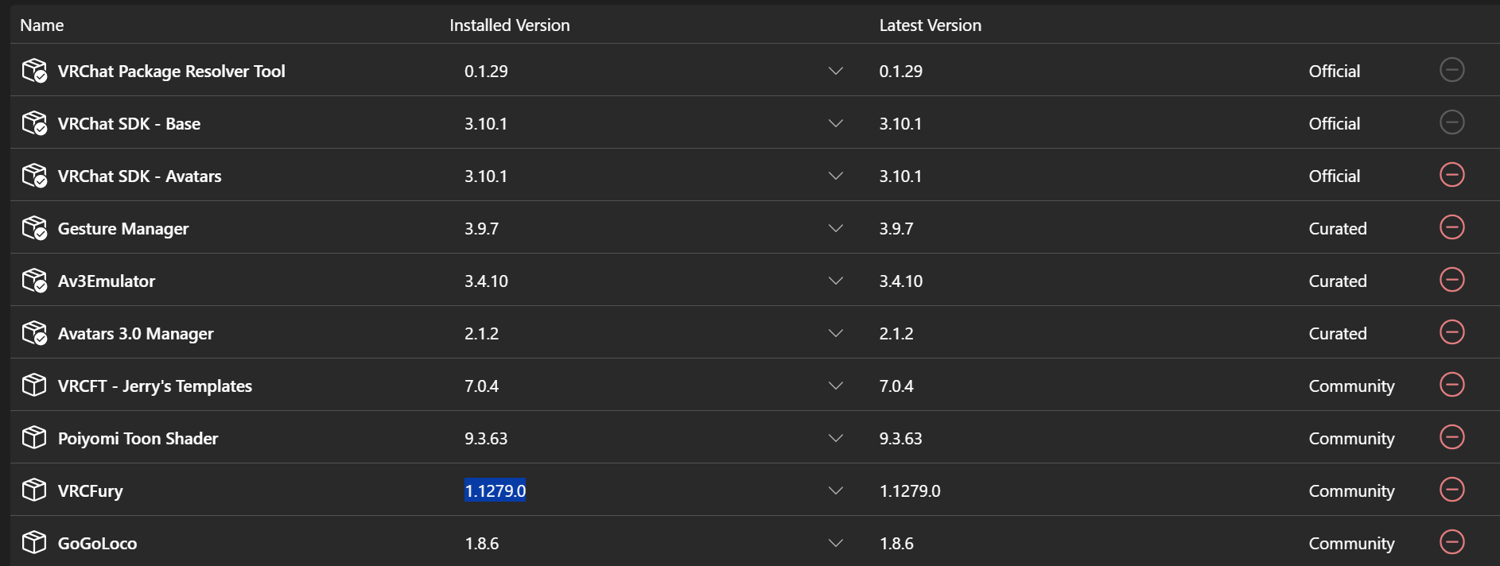The width and height of the screenshot is (1500, 566).
Task: Remove VRChat SDK - Avatars package
Action: coord(1452,175)
